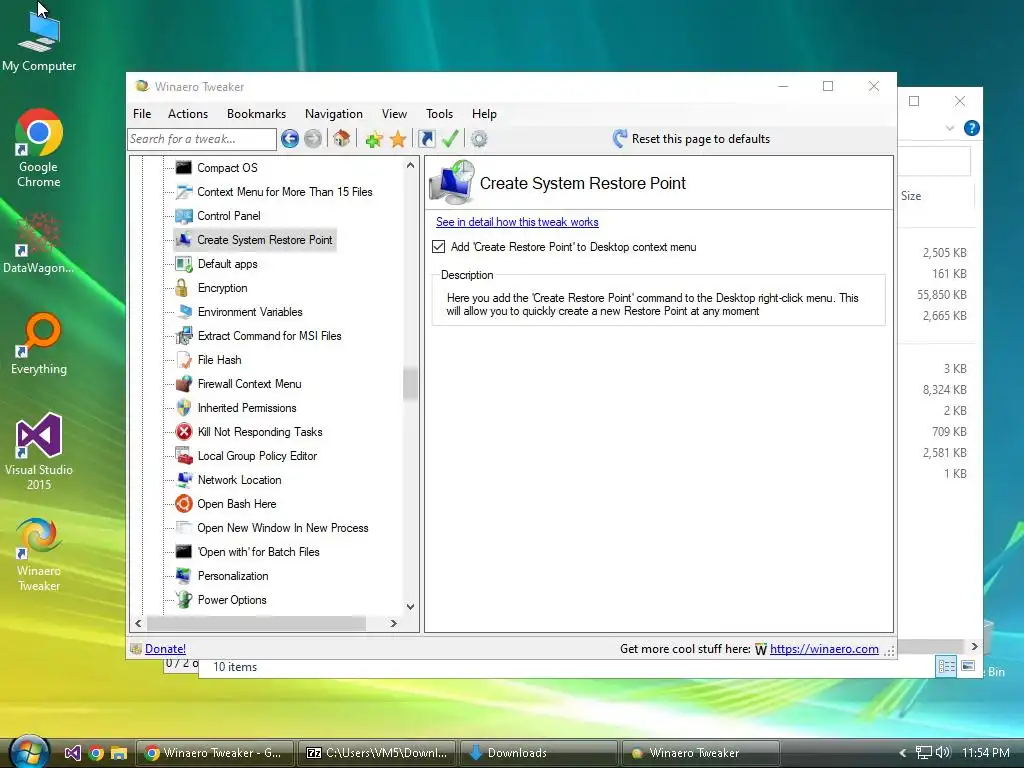Open Visual Studio from taskbar quick launch
The image size is (1024, 768).
click(72, 753)
